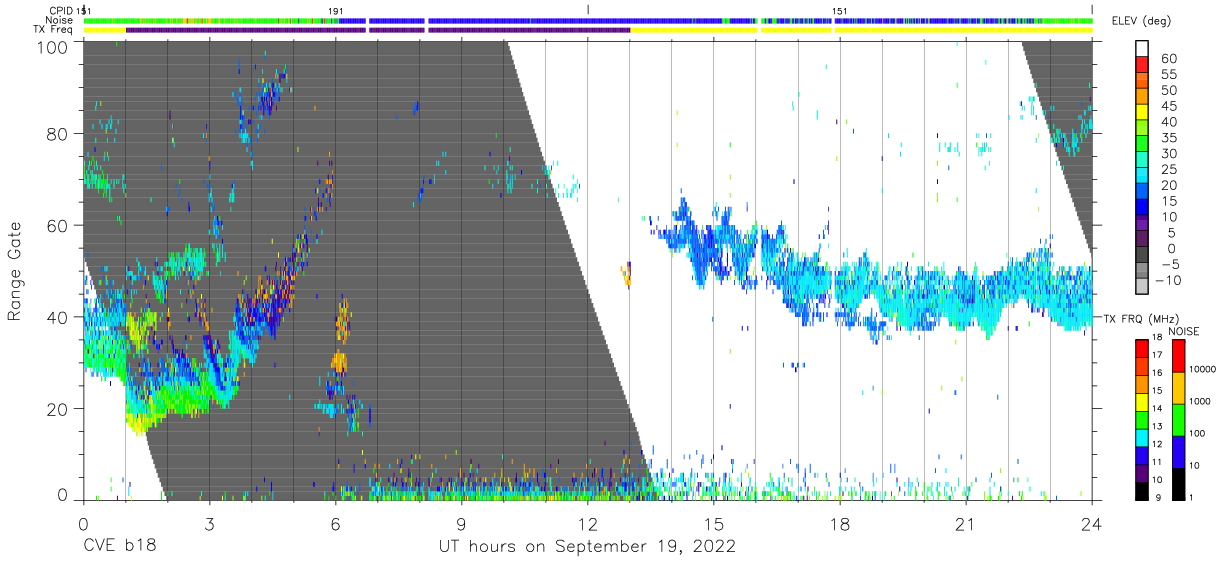Select the orange segment of the NOISE color bar
The height and width of the screenshot is (567, 1228).
click(x=1177, y=388)
